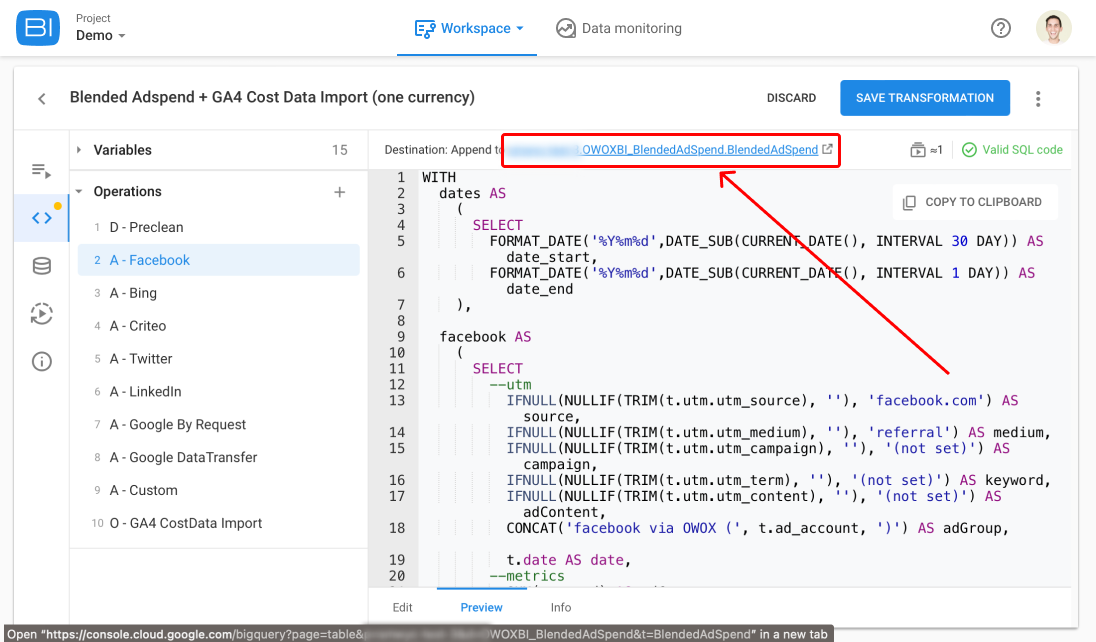The width and height of the screenshot is (1096, 642).
Task: Open the Workspace menu
Action: pos(468,29)
